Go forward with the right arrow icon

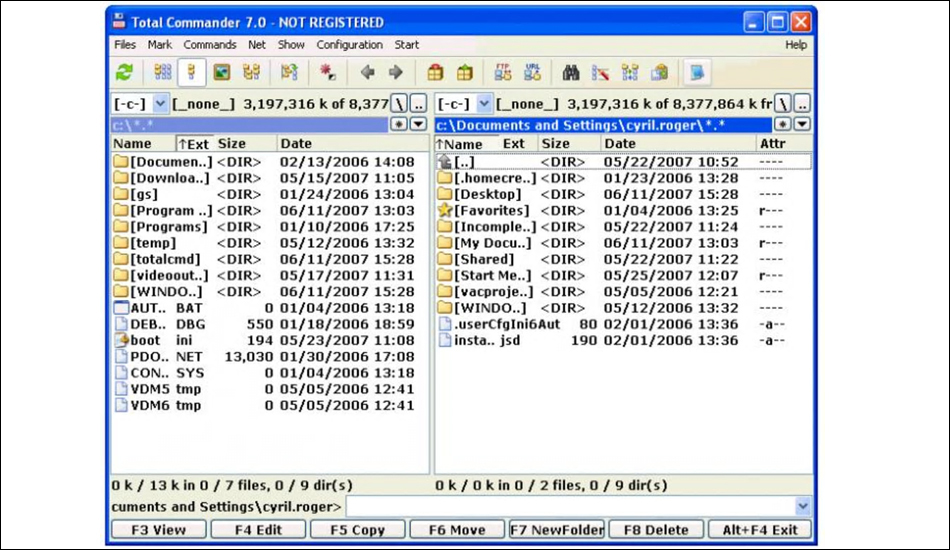[396, 73]
